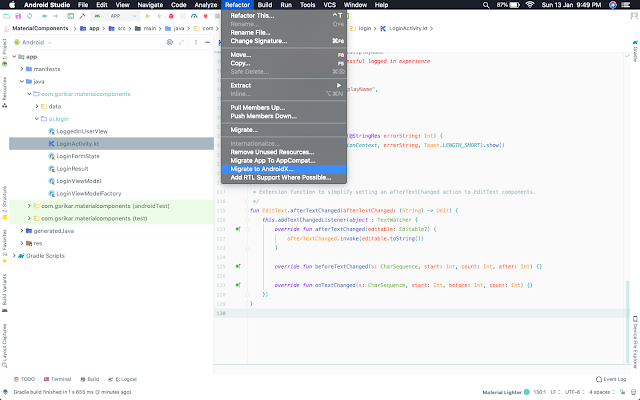The width and height of the screenshot is (640, 400).
Task: Select LoginActivity.kt in project tree
Action: coord(111,144)
